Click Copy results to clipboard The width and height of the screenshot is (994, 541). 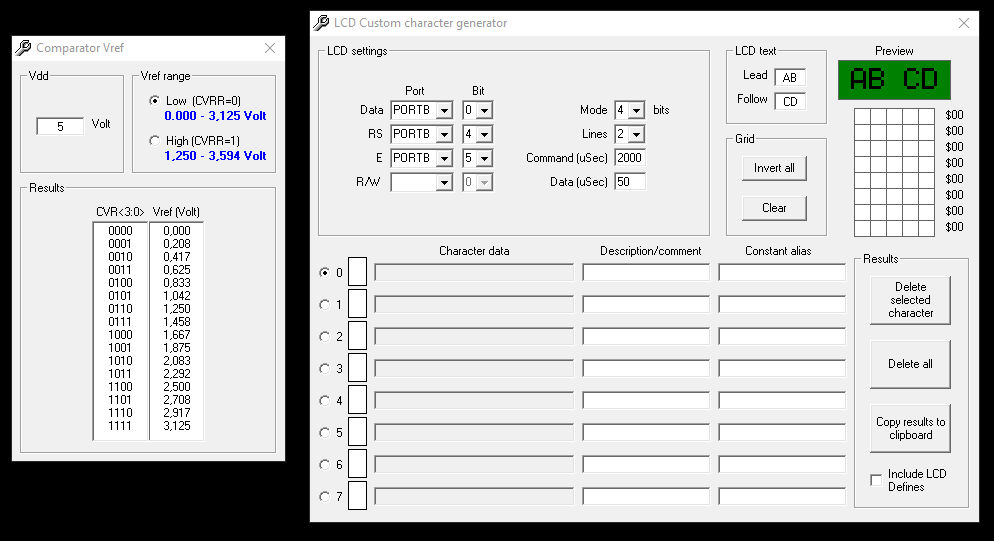pos(910,428)
